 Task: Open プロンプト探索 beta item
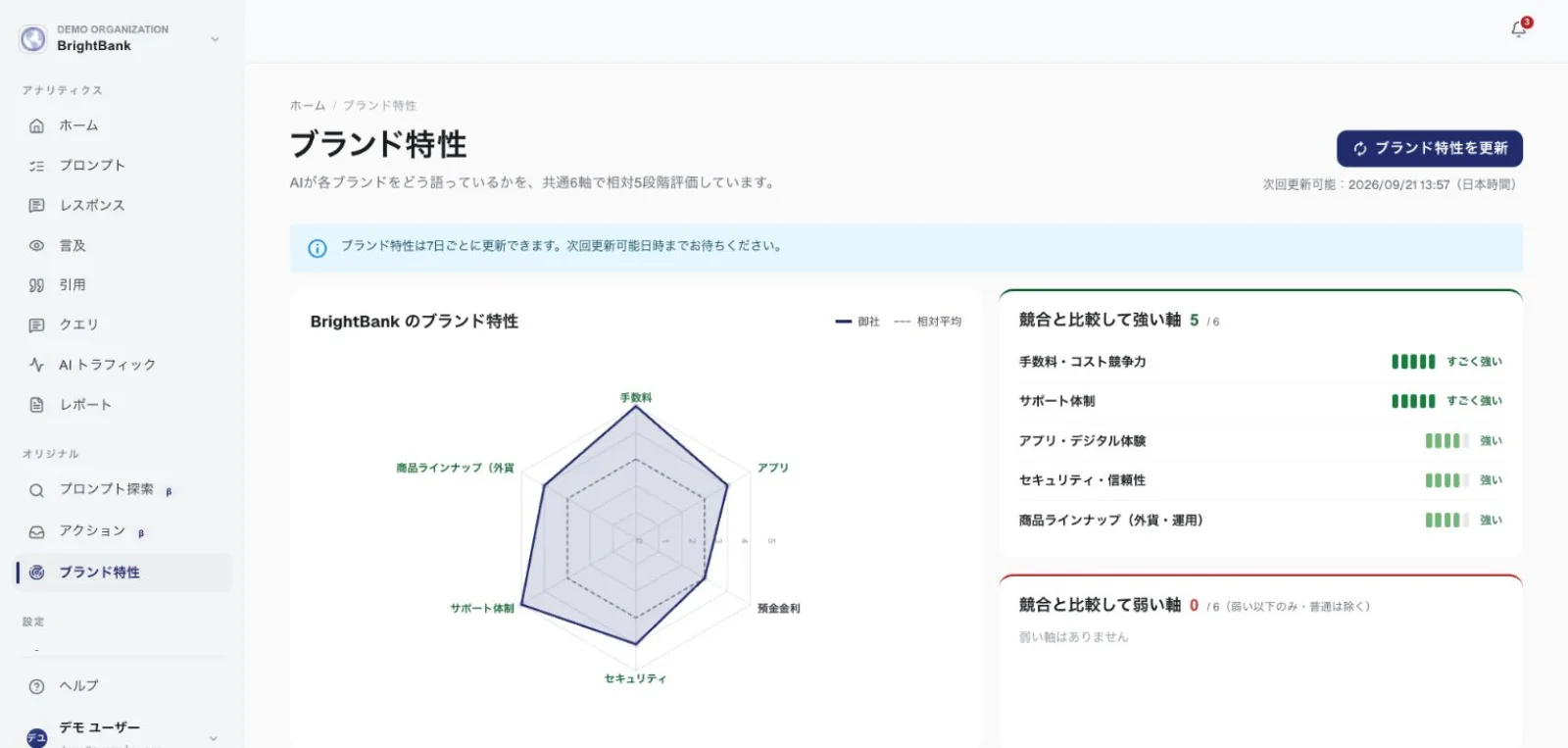click(x=124, y=490)
